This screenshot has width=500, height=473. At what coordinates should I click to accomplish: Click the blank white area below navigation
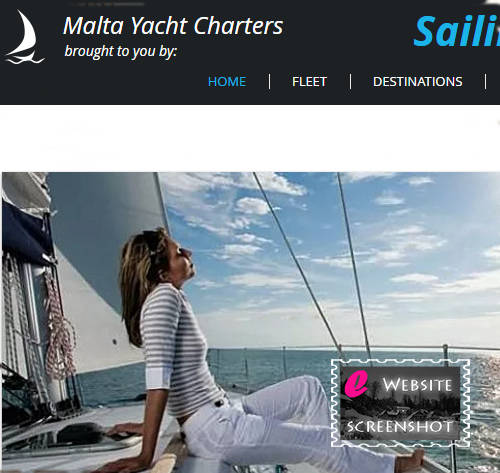(250, 138)
